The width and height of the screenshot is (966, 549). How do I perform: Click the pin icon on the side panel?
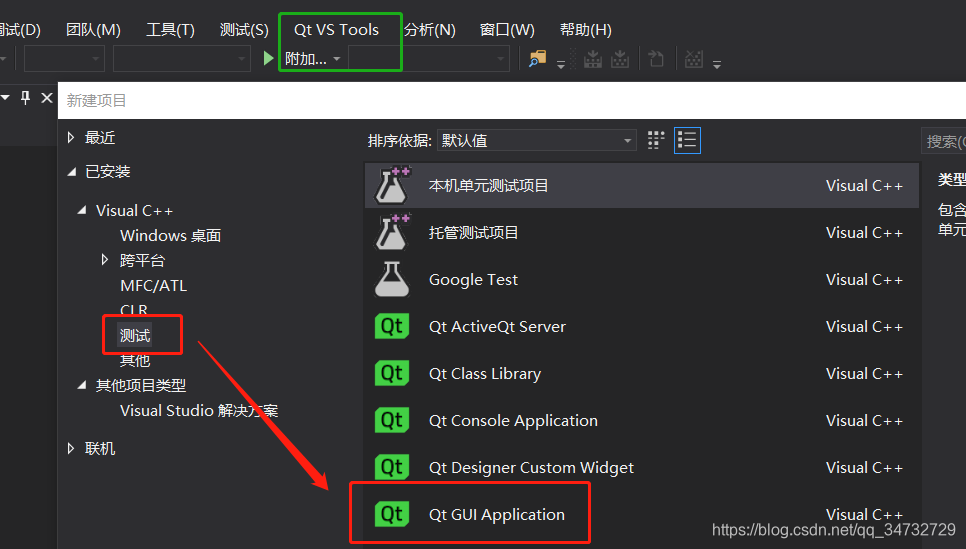click(x=25, y=97)
